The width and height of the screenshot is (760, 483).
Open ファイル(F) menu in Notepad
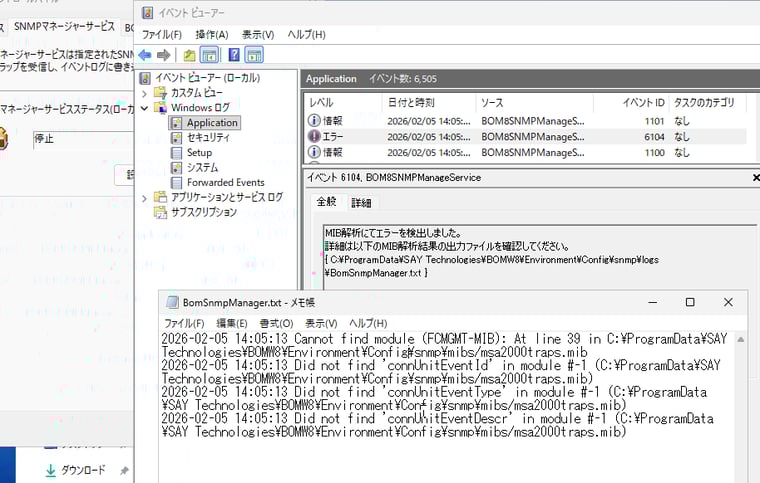coord(184,324)
